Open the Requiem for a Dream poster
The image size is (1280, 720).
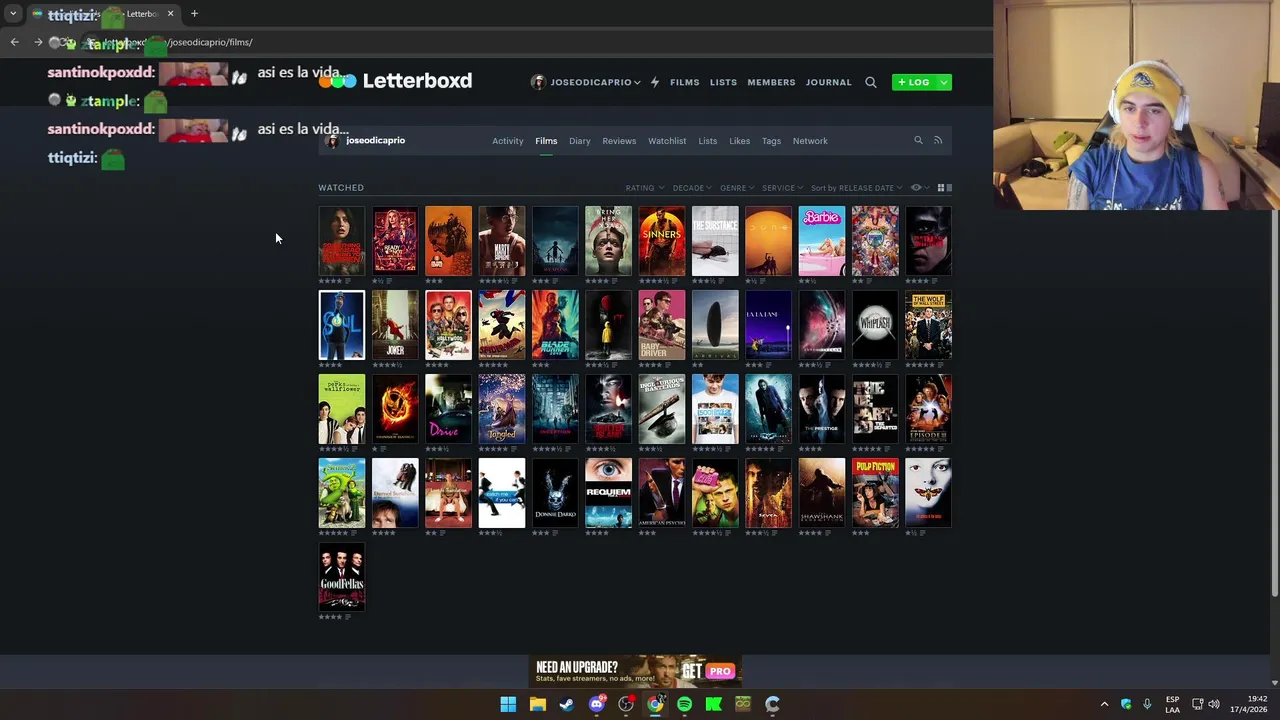click(x=608, y=493)
